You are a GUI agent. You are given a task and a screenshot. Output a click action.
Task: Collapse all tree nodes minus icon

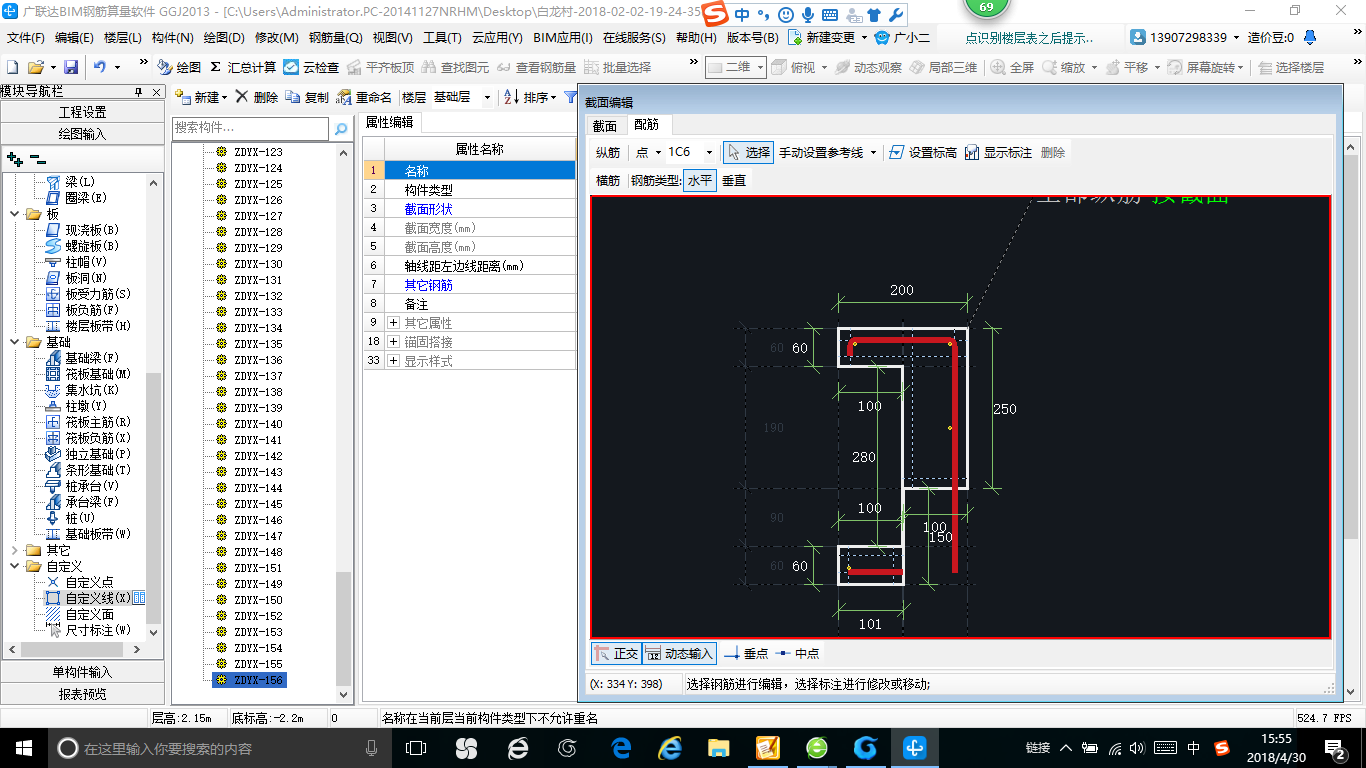[37, 159]
